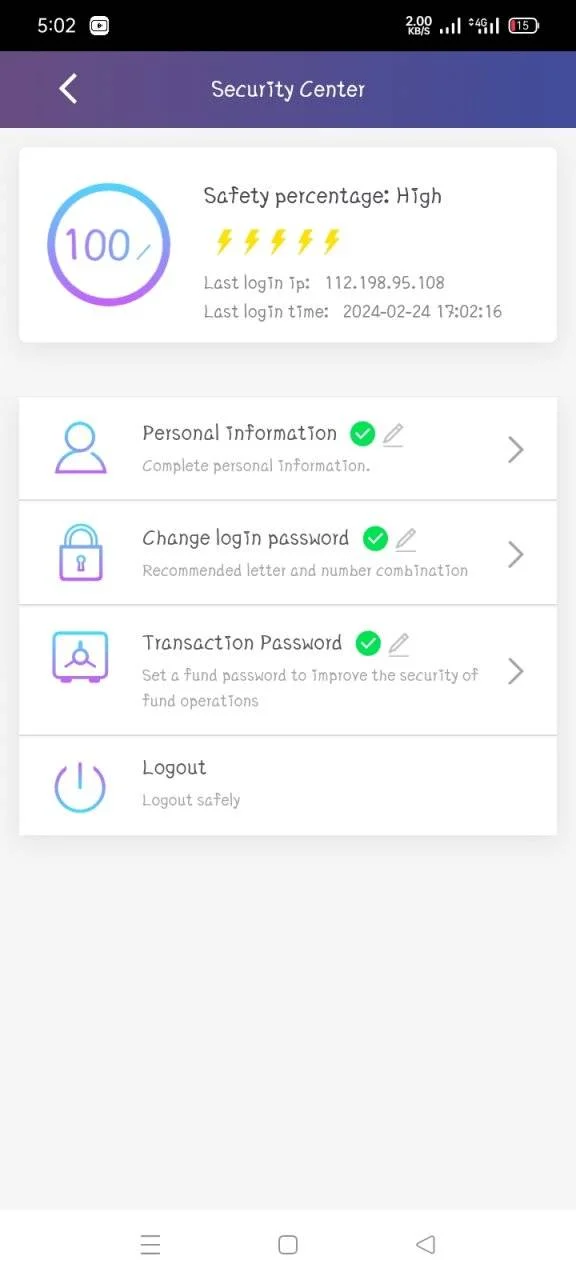
Task: Tap the back arrow in header
Action: click(x=68, y=89)
